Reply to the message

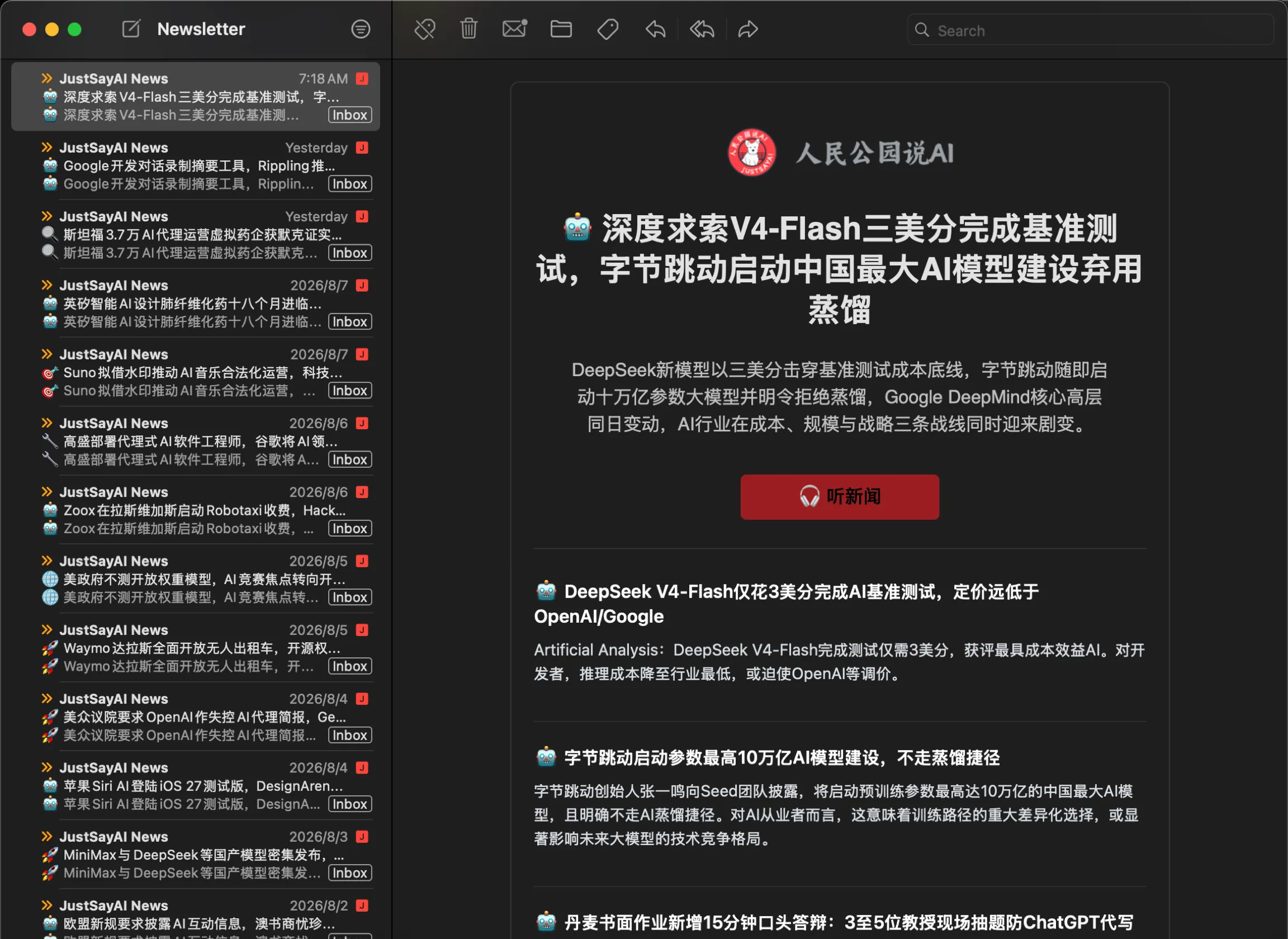tap(655, 29)
